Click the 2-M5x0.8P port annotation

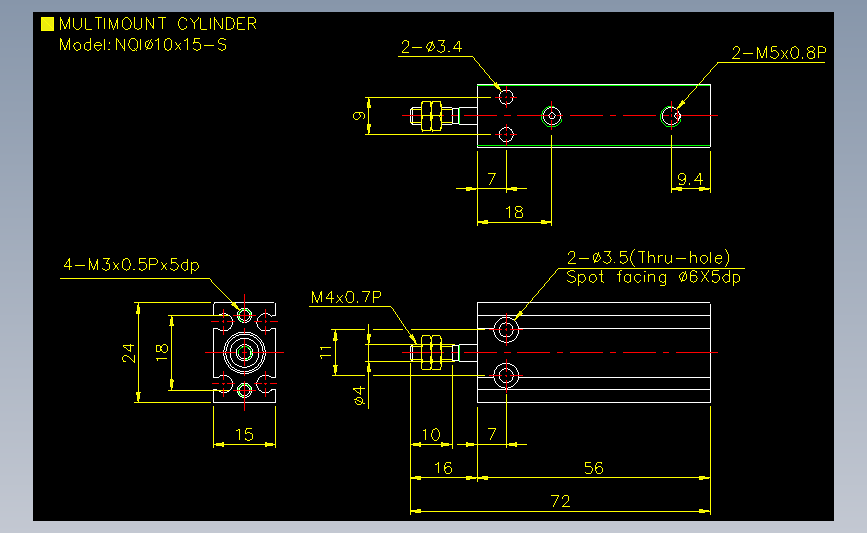click(779, 53)
